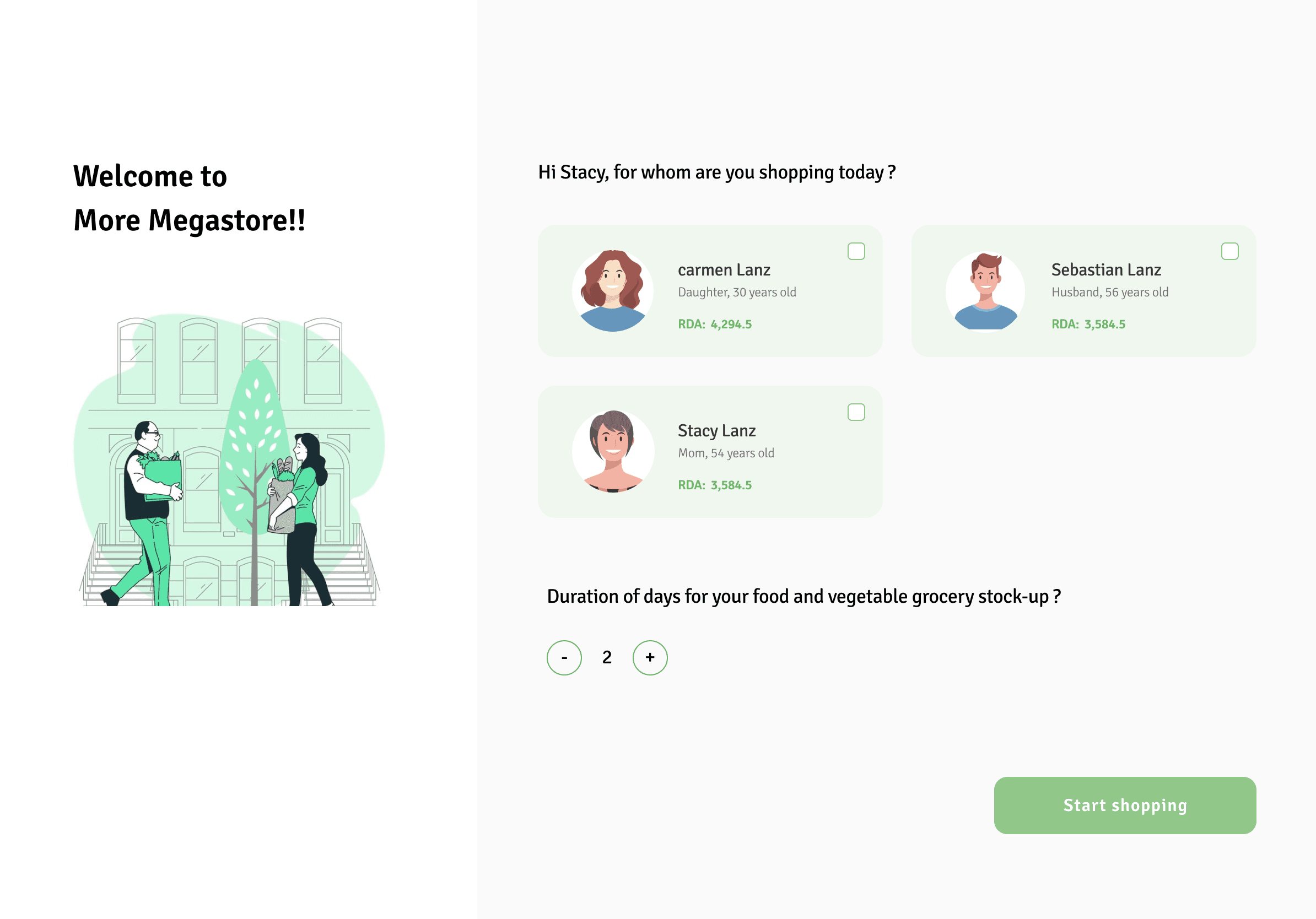Click the Husband, 56 years old text

click(x=1110, y=291)
